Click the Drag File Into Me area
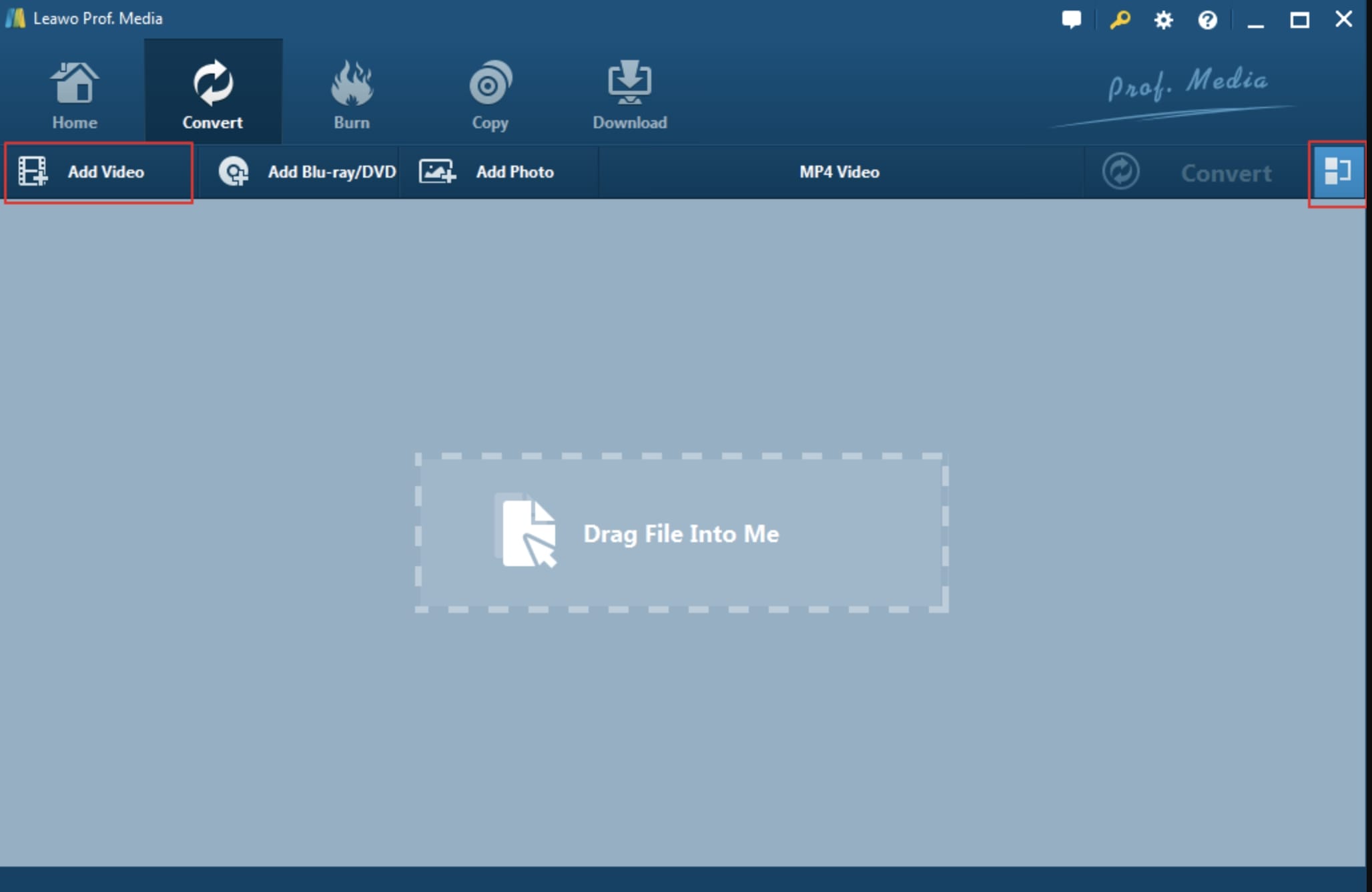The image size is (1372, 892). click(681, 533)
